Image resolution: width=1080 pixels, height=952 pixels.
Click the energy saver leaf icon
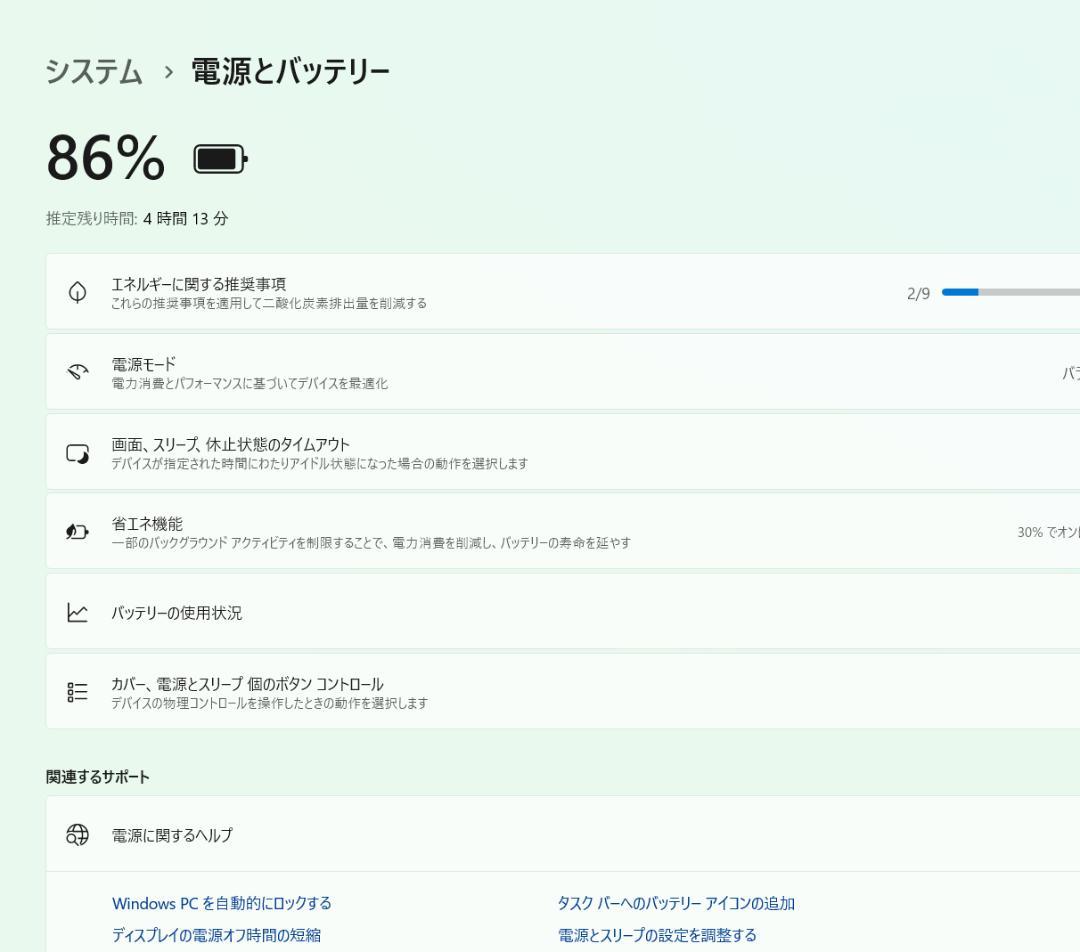pos(76,531)
